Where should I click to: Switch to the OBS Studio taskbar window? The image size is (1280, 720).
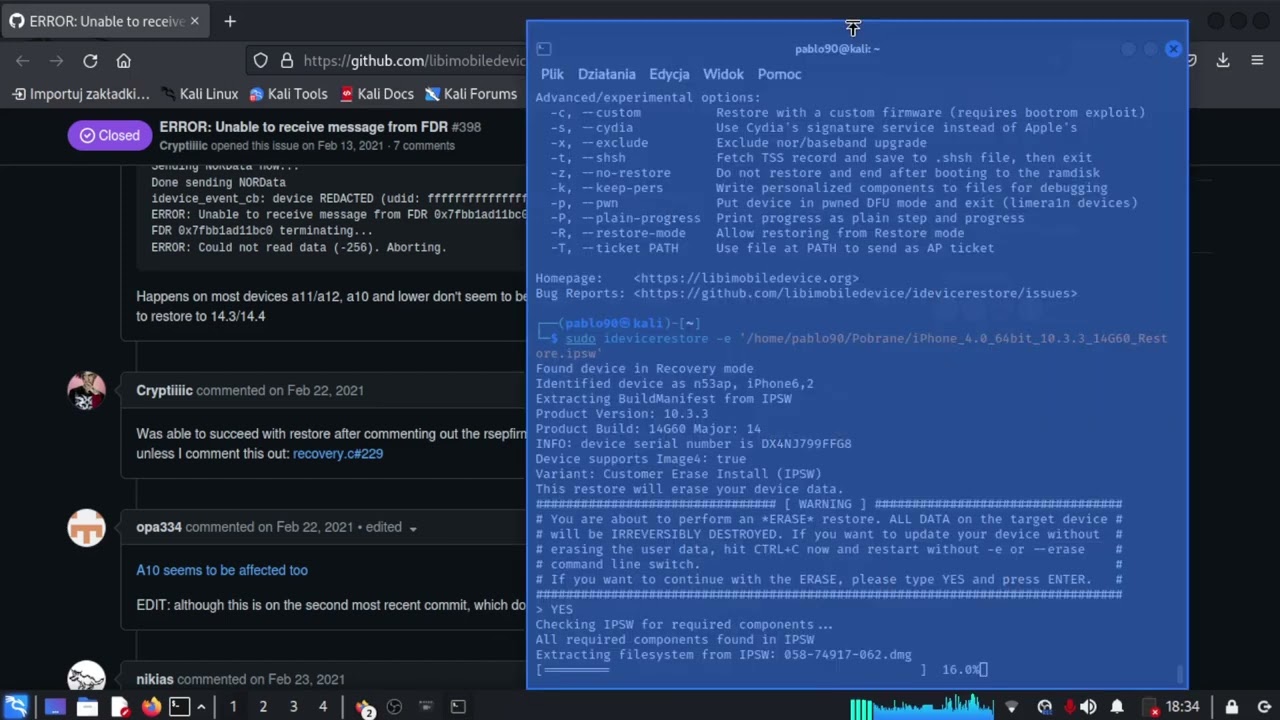394,707
